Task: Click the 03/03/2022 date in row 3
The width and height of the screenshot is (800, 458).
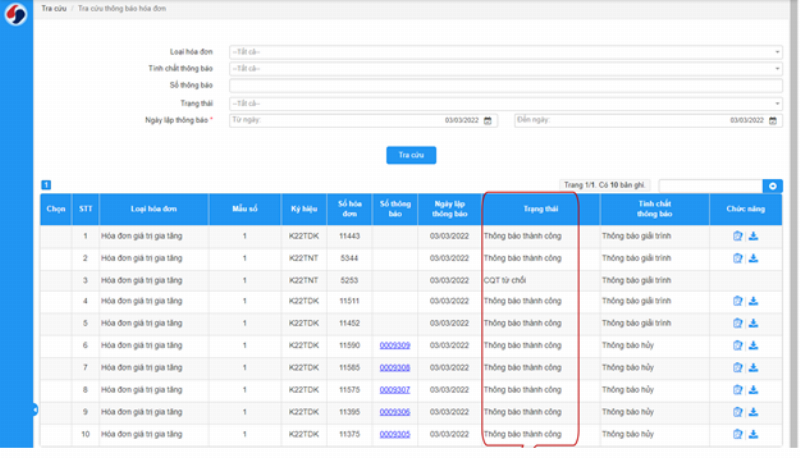Action: 449,281
